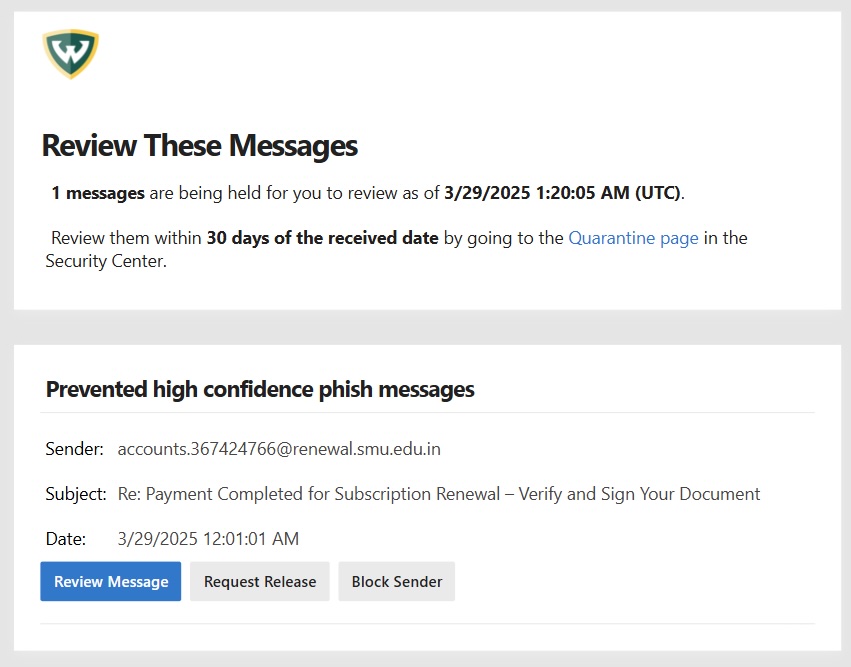
Task: Click the Date: field label
Action: tap(66, 539)
